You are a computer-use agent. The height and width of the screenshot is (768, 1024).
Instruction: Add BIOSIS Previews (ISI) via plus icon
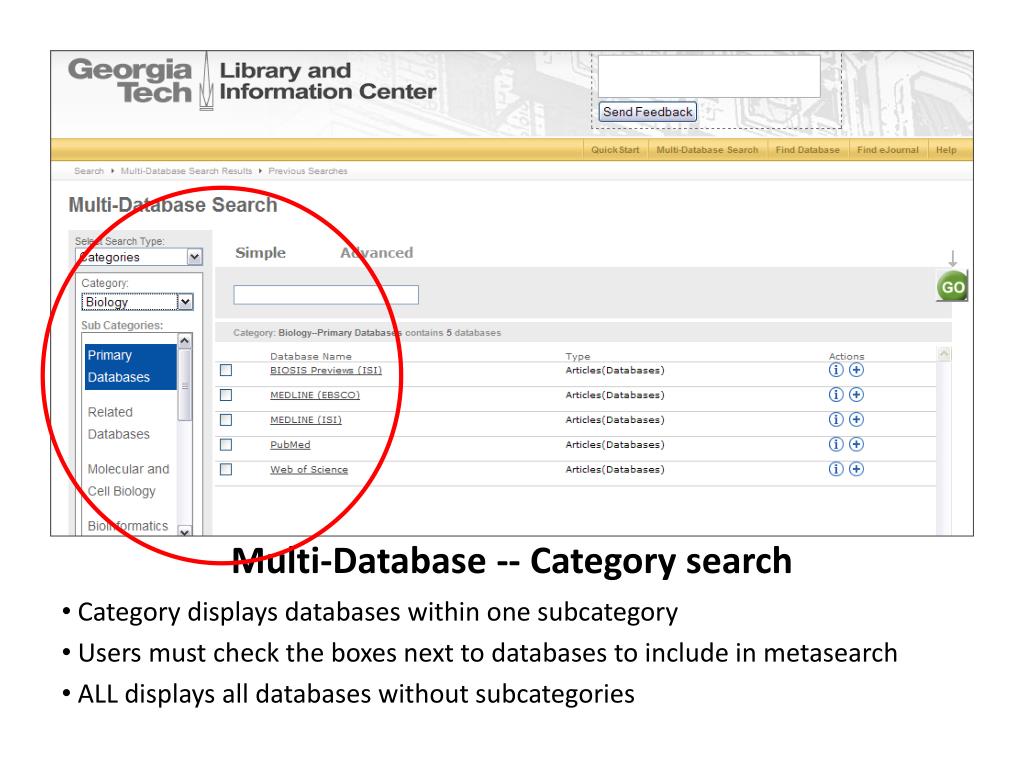(856, 370)
